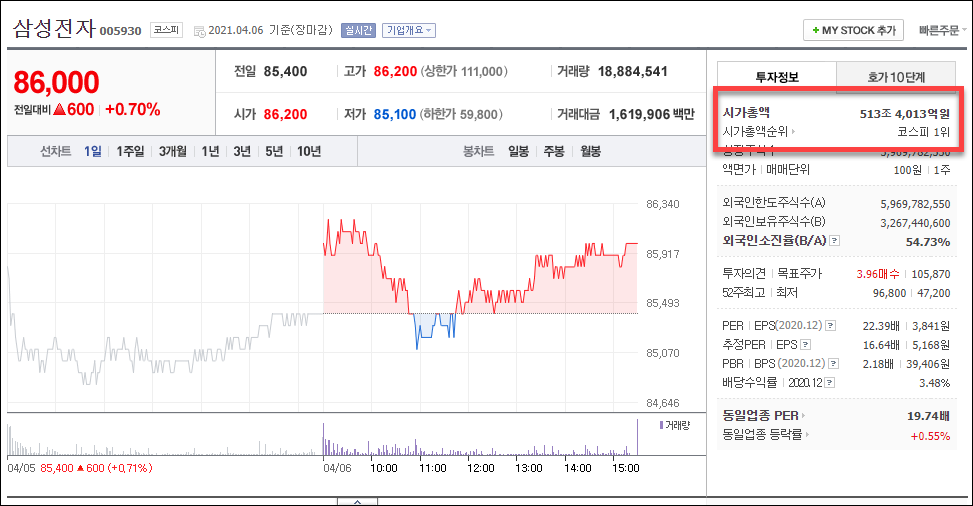Click the 배당수익률 value 3.48%

935,383
